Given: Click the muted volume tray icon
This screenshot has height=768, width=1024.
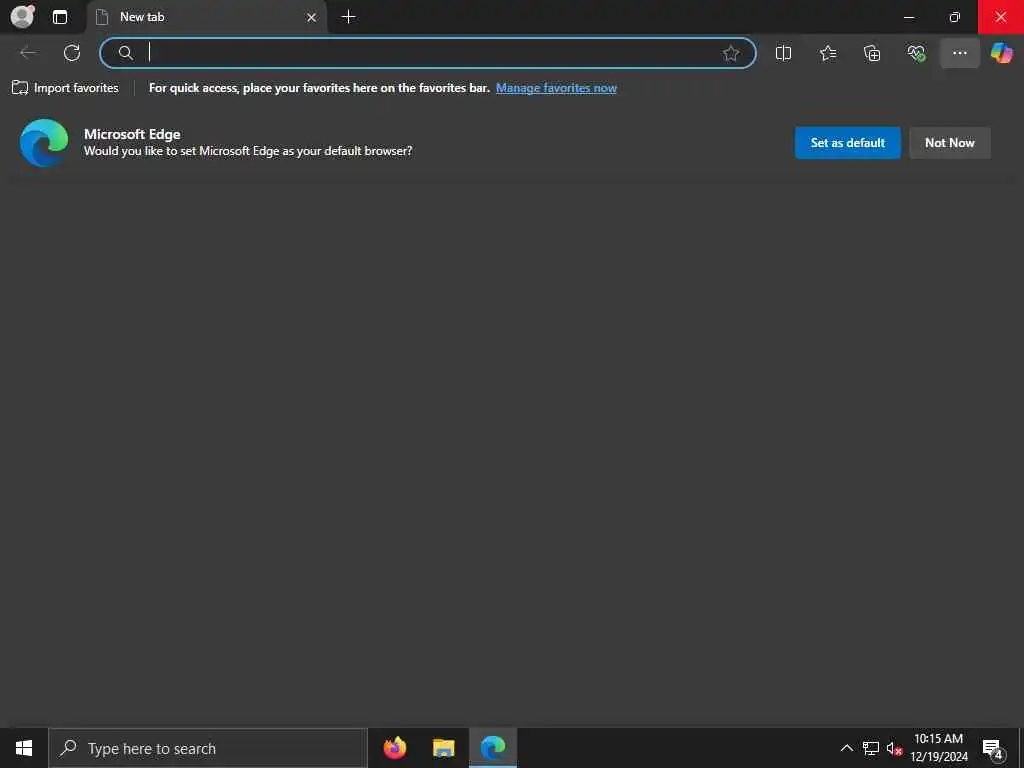Looking at the screenshot, I should (894, 748).
